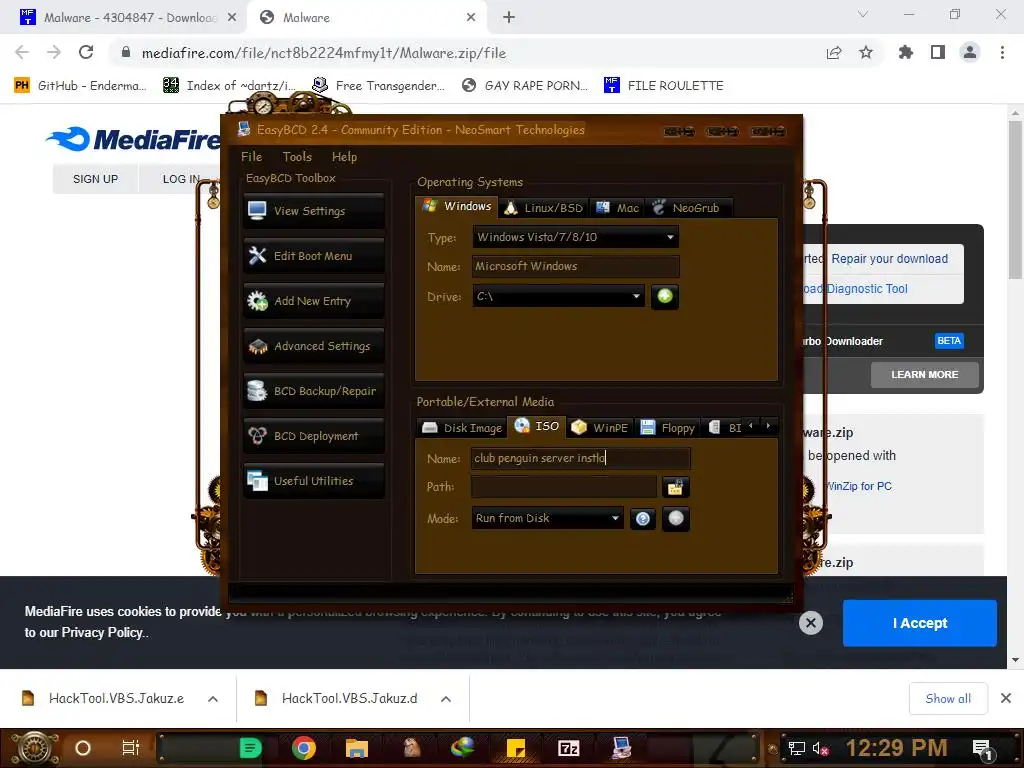Click the ISO Name input field

point(581,458)
